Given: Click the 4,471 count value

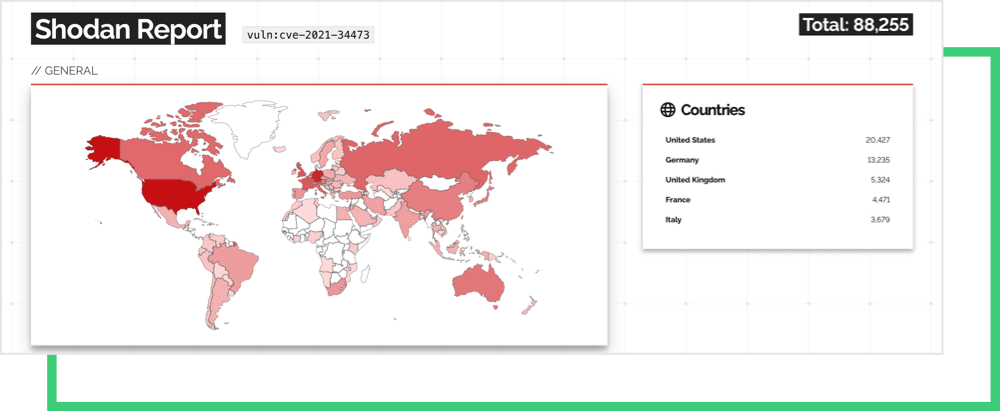Looking at the screenshot, I should (881, 200).
